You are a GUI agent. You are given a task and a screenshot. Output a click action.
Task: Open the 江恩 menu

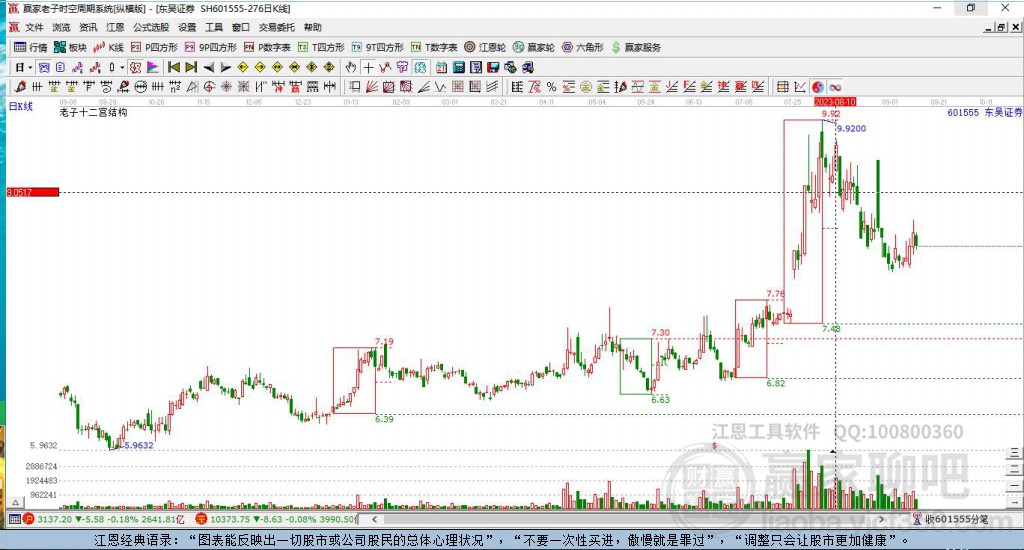click(115, 27)
